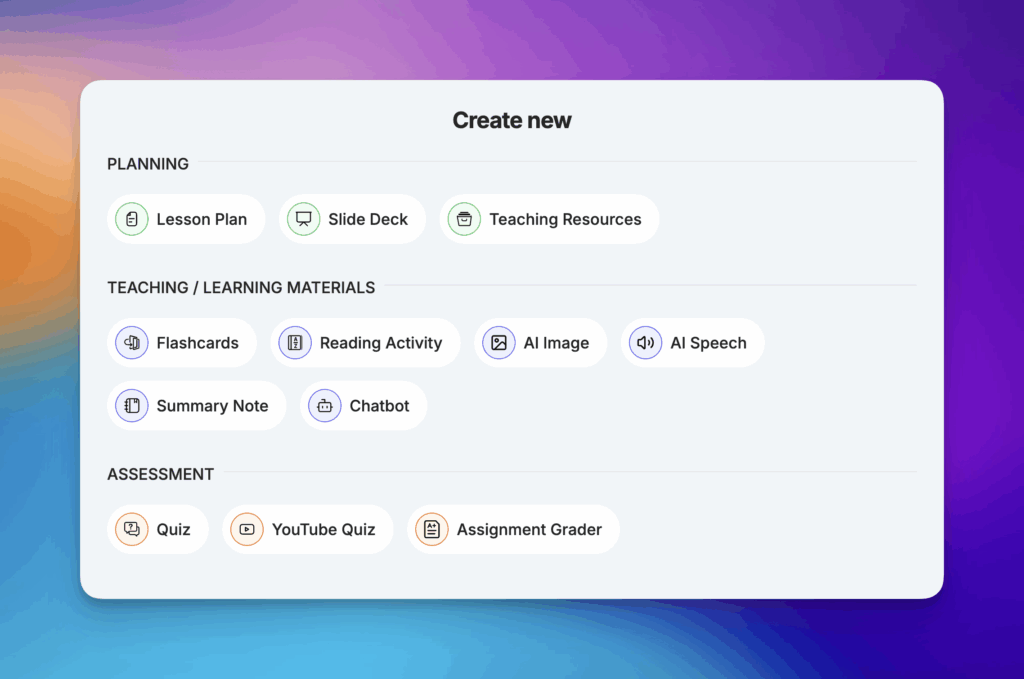Click the Quiz stacked cards icon

click(131, 529)
